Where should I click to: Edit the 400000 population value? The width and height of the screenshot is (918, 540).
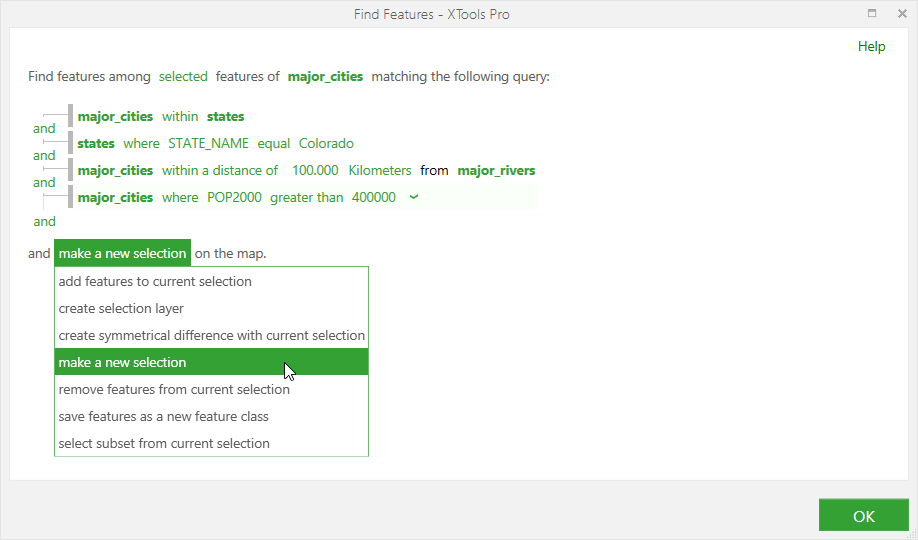pos(374,197)
